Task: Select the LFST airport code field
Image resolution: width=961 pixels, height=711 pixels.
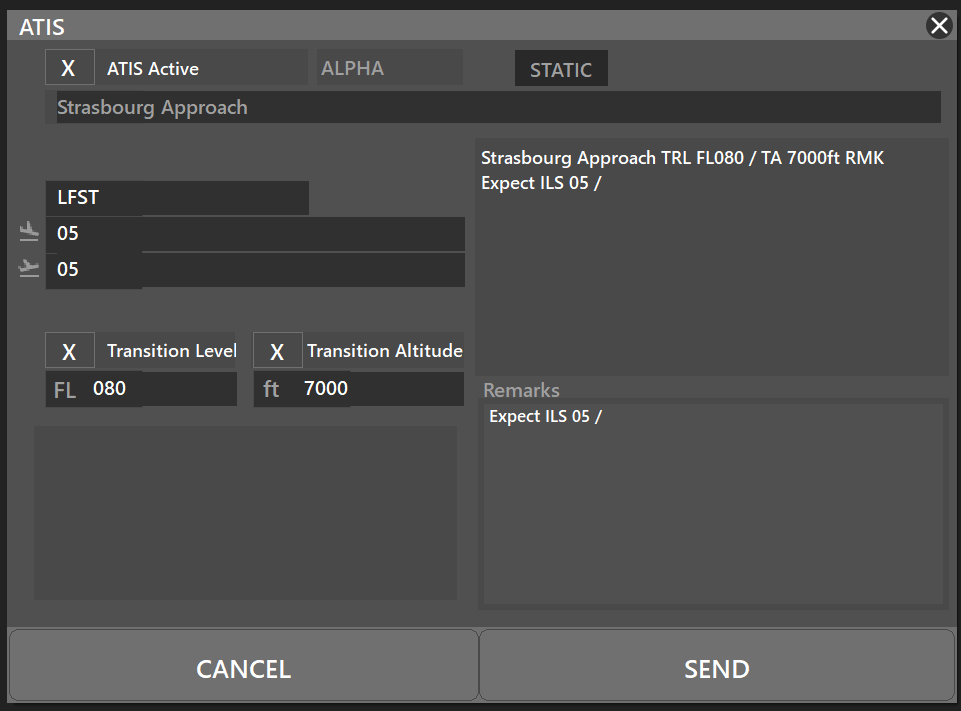Action: (x=177, y=198)
